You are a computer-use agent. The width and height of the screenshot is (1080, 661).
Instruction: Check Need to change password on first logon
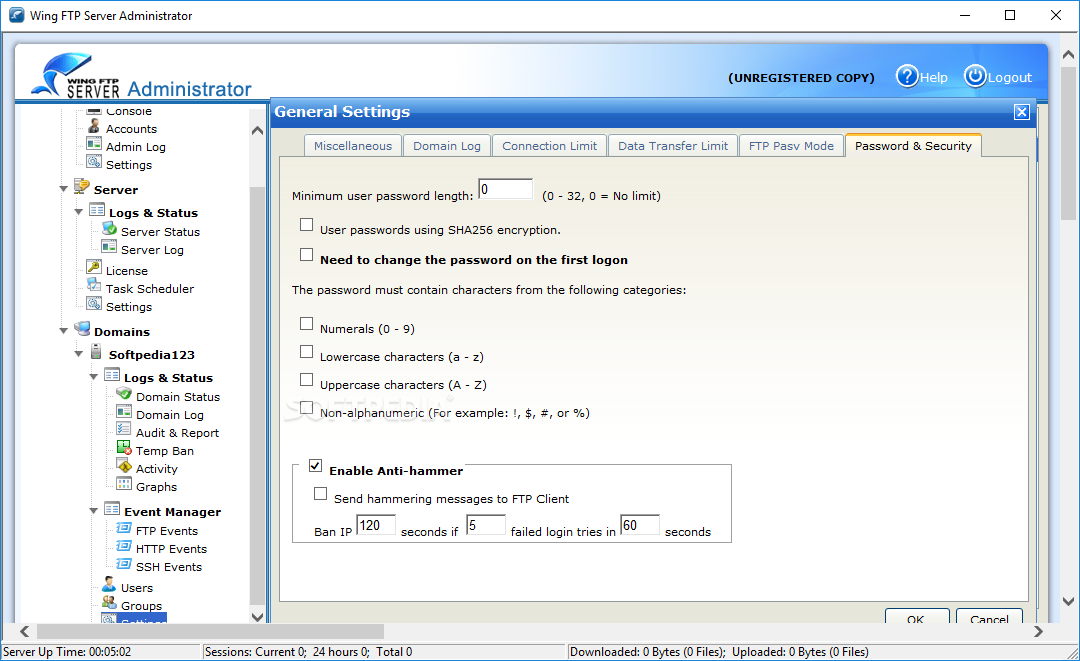pyautogui.click(x=307, y=255)
